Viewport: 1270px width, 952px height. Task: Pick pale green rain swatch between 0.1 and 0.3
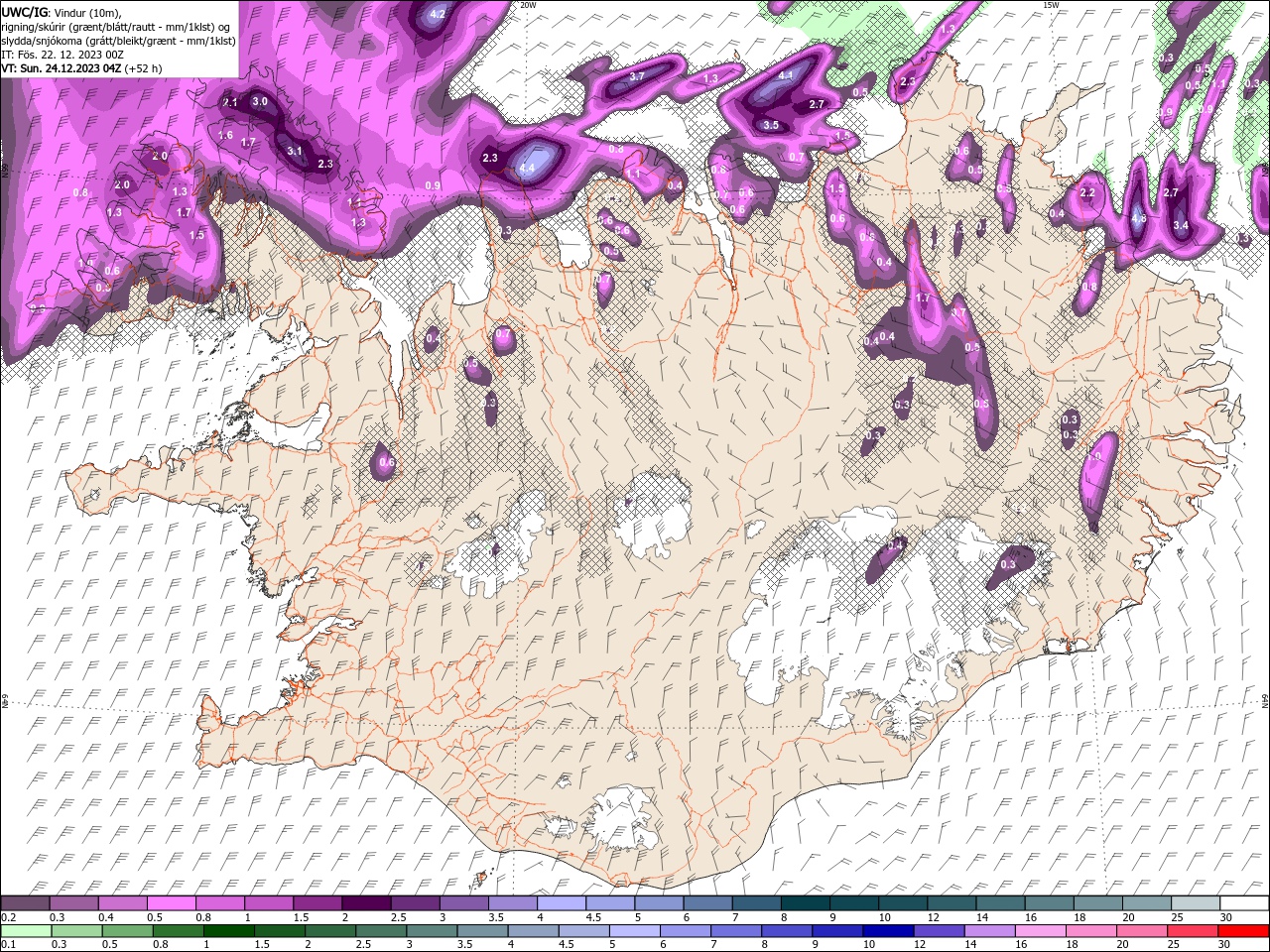(27, 931)
